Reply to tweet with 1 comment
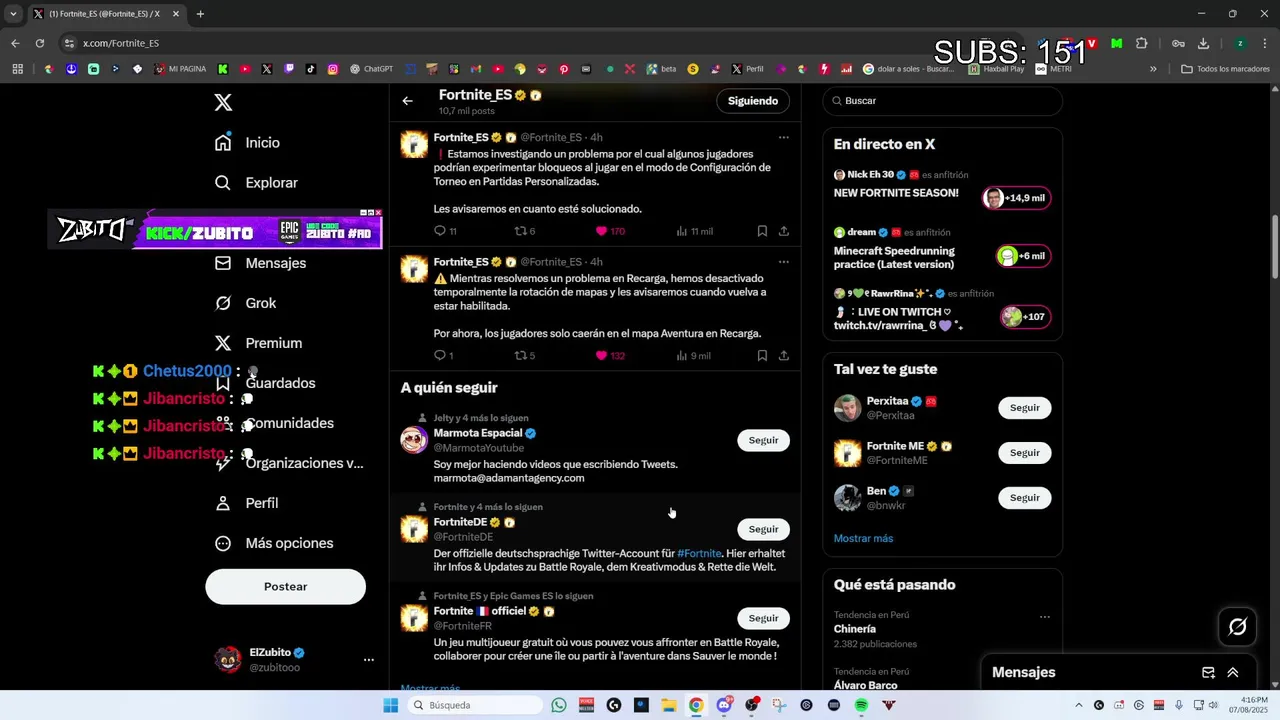Viewport: 1280px width, 720px height. [x=444, y=355]
